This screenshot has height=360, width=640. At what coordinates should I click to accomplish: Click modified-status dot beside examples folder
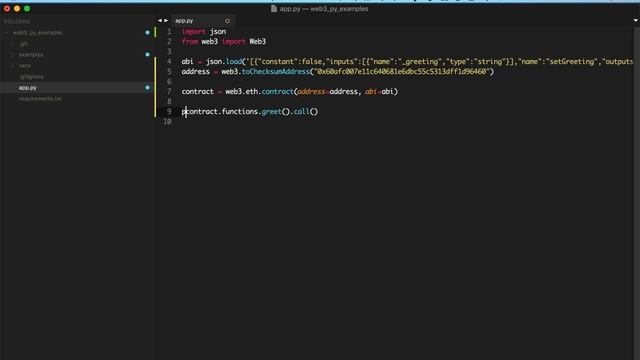[x=147, y=54]
